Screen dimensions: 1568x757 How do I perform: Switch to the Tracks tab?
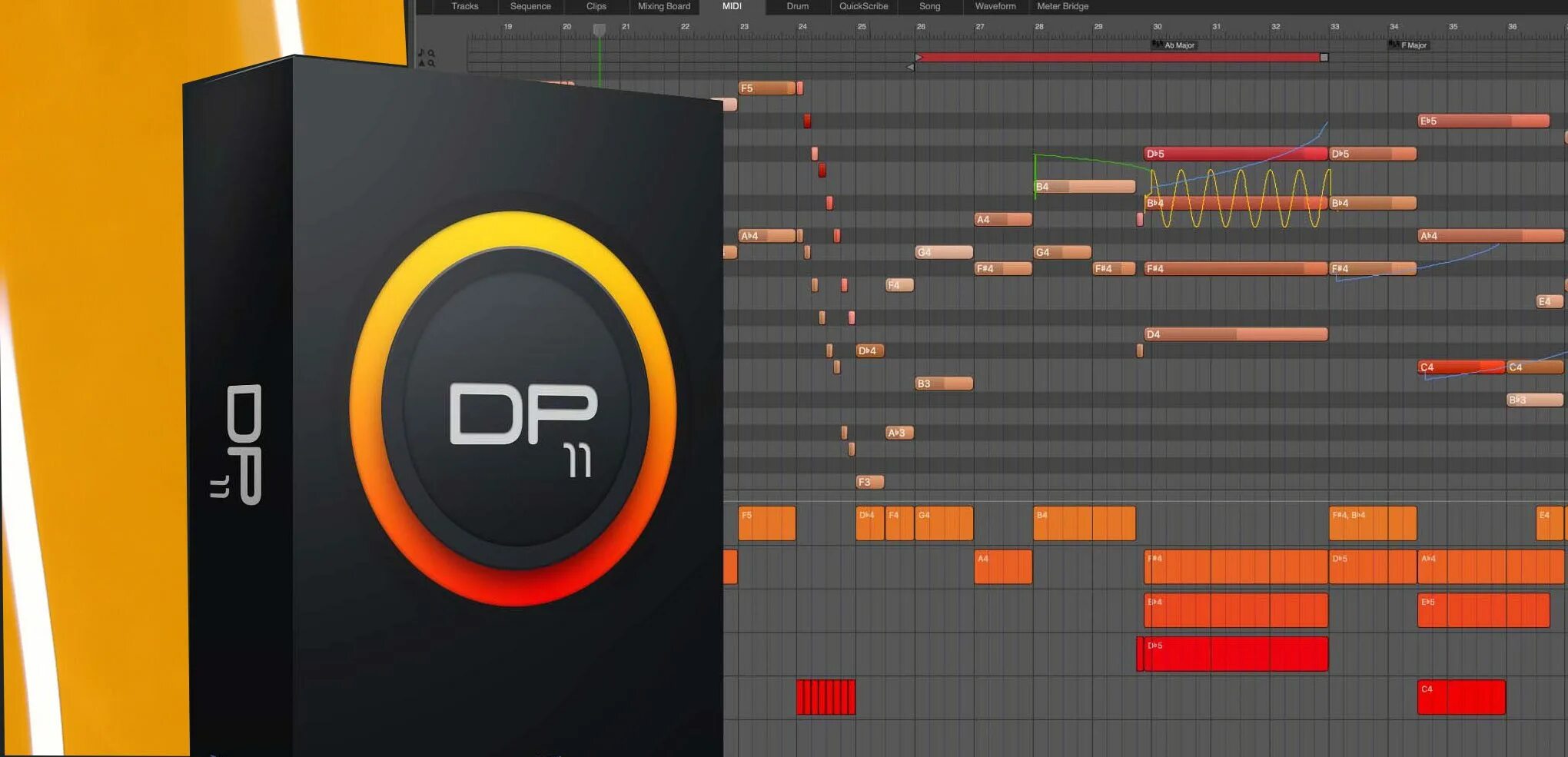(464, 6)
